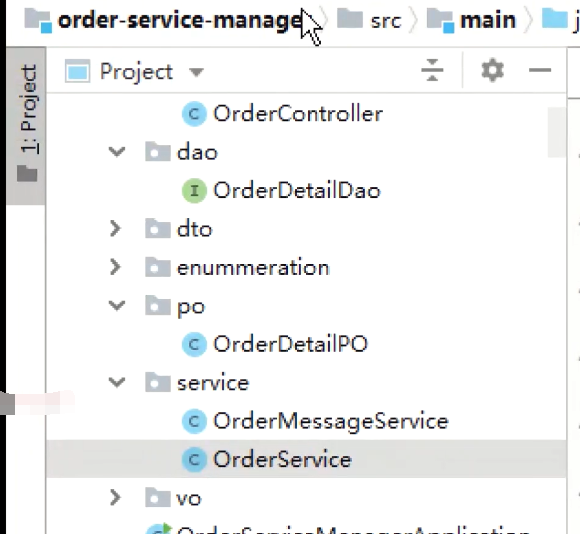Click the main breadcrumb
Screen dimensions: 580x534
(488, 20)
